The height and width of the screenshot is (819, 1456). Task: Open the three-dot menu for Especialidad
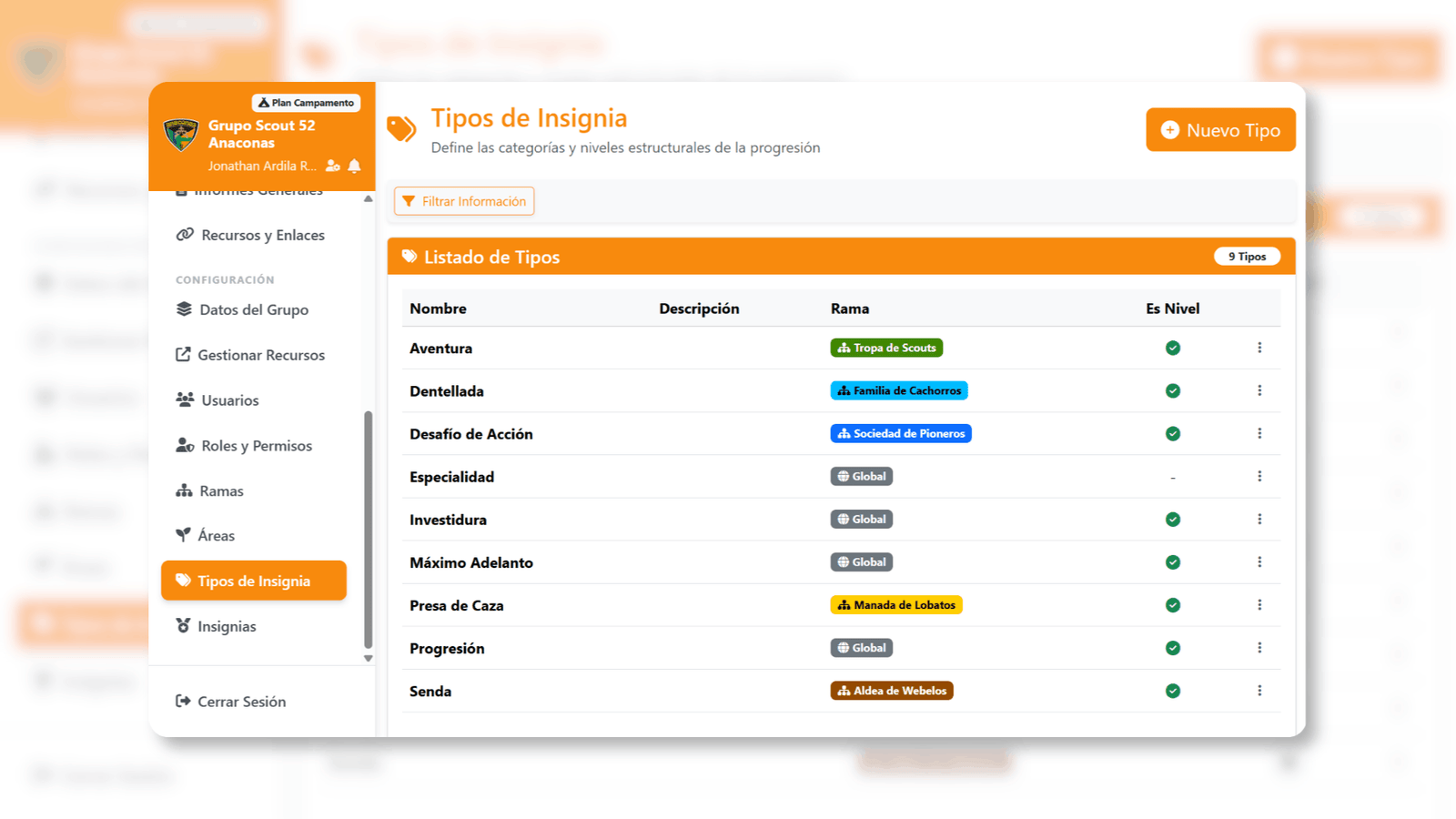coord(1259,476)
